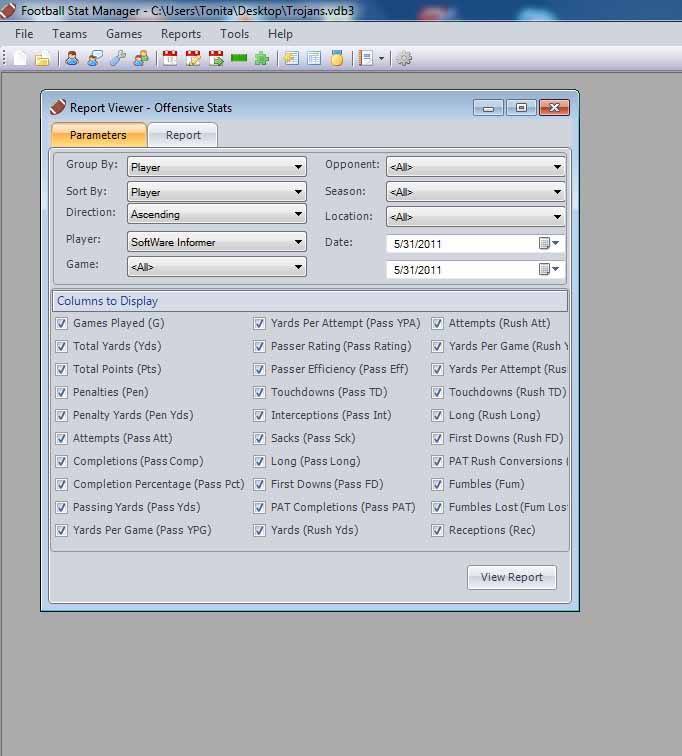
Task: Open the calendar picker for second date
Action: tap(549, 269)
